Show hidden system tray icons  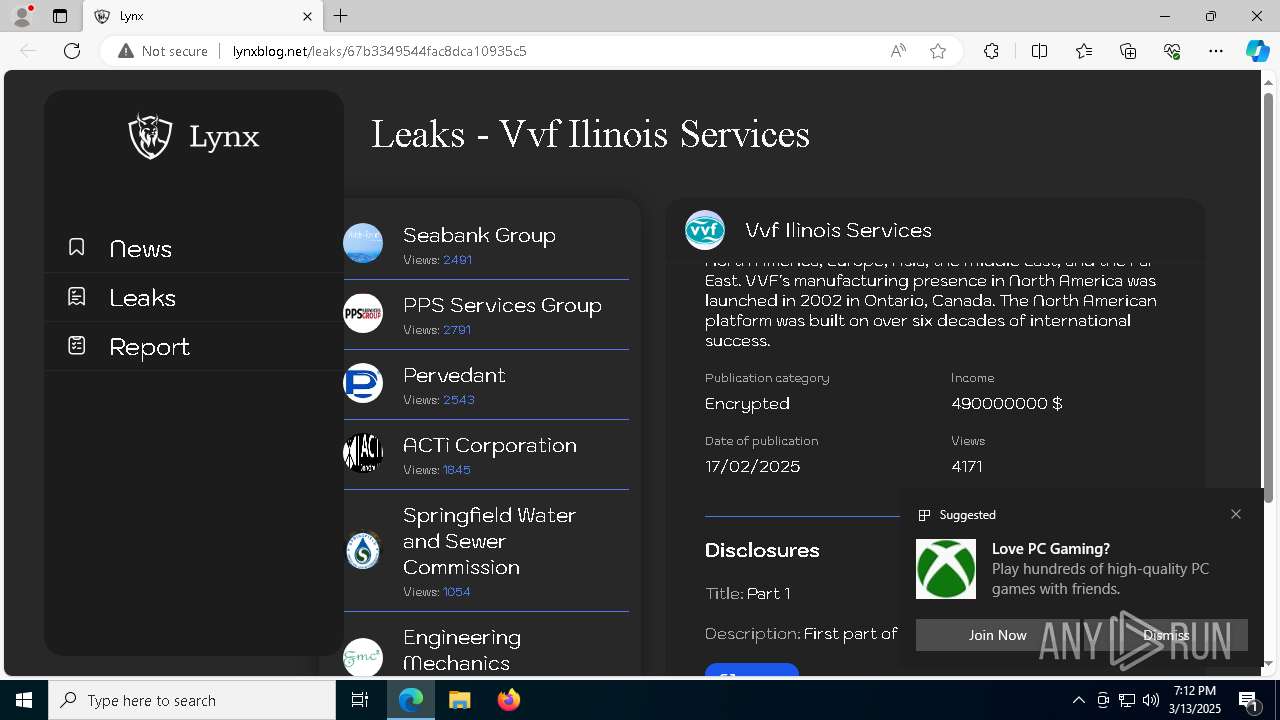tap(1078, 700)
